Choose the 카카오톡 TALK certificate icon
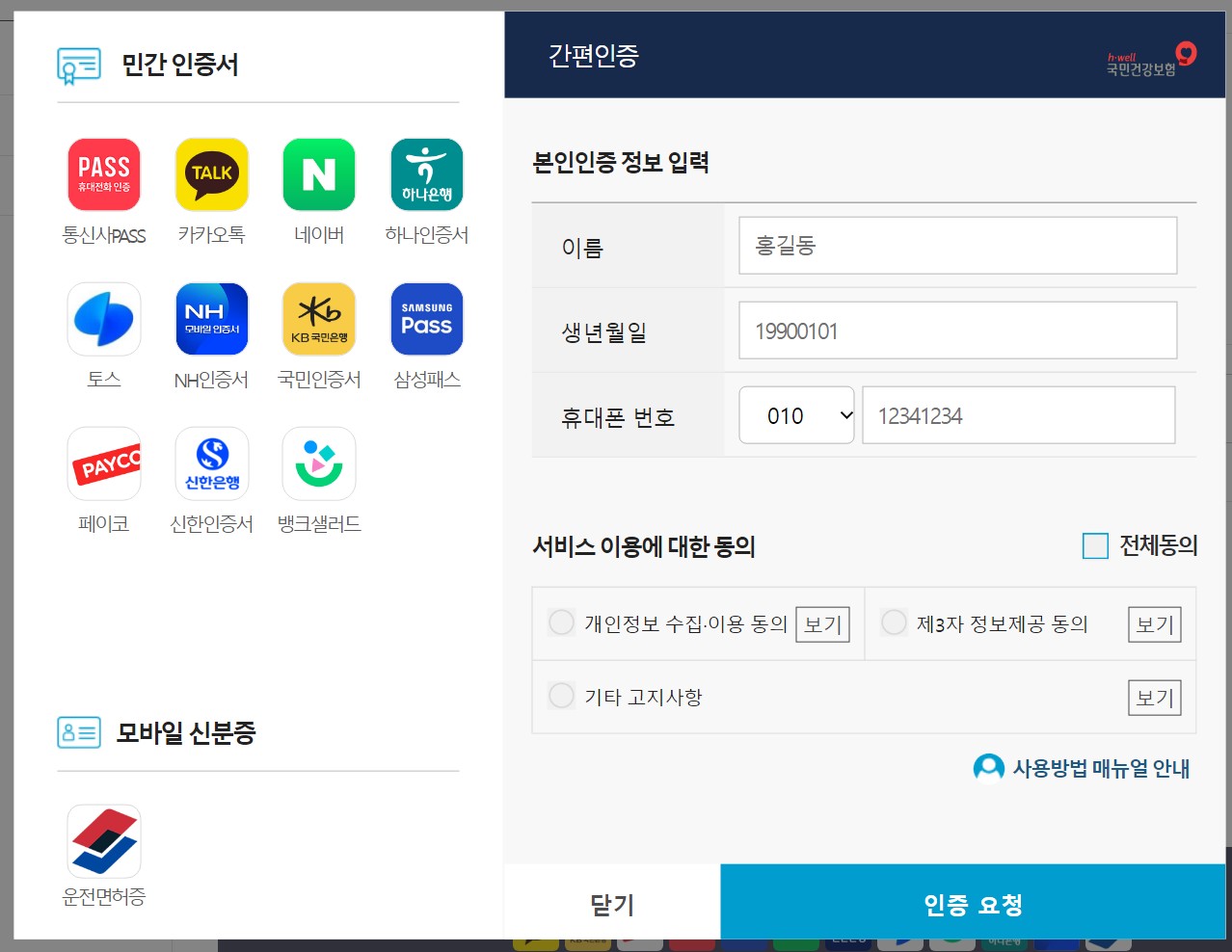Viewport: 1232px width, 952px height. [x=212, y=174]
